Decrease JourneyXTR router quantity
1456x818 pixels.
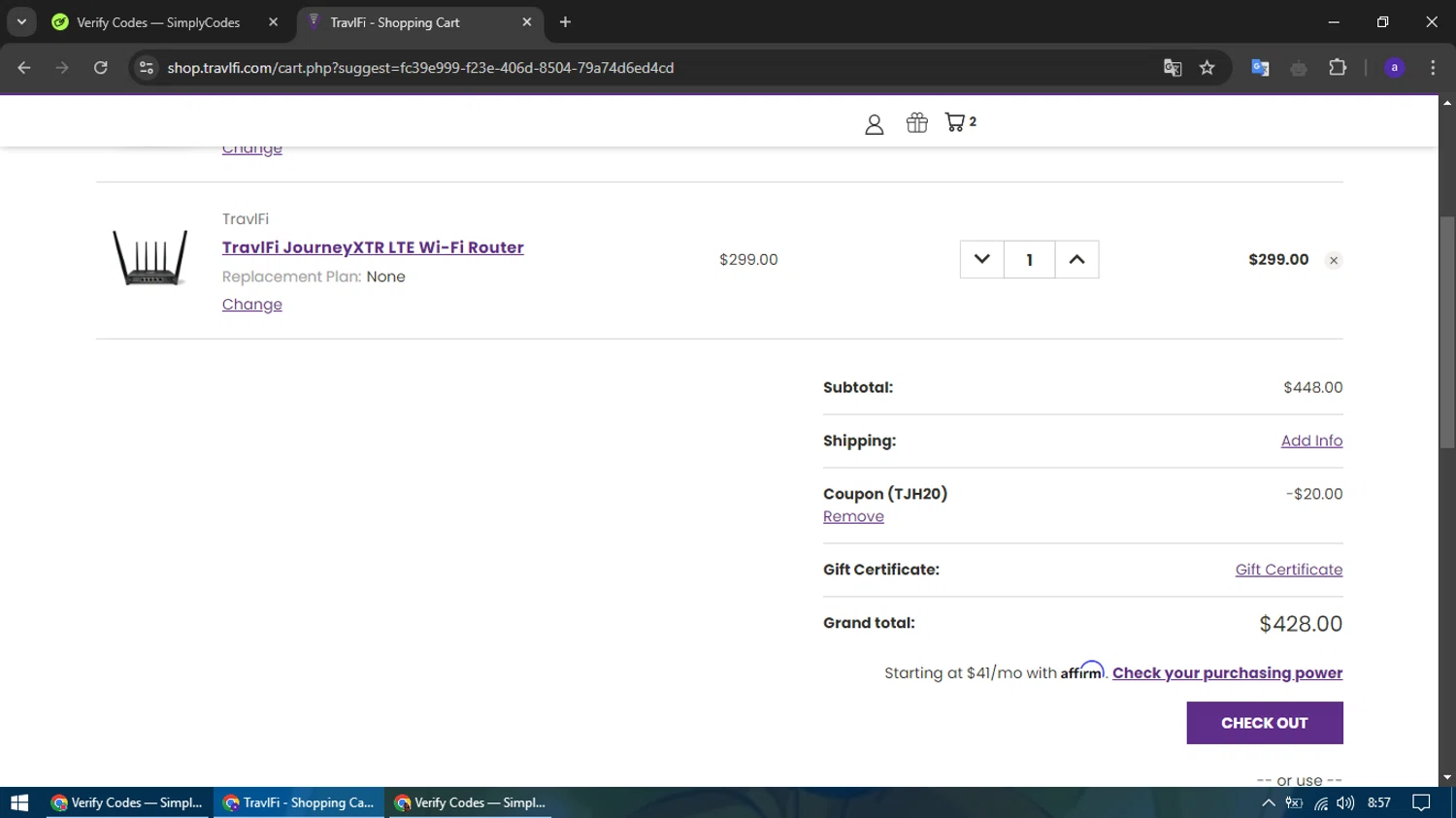click(982, 259)
